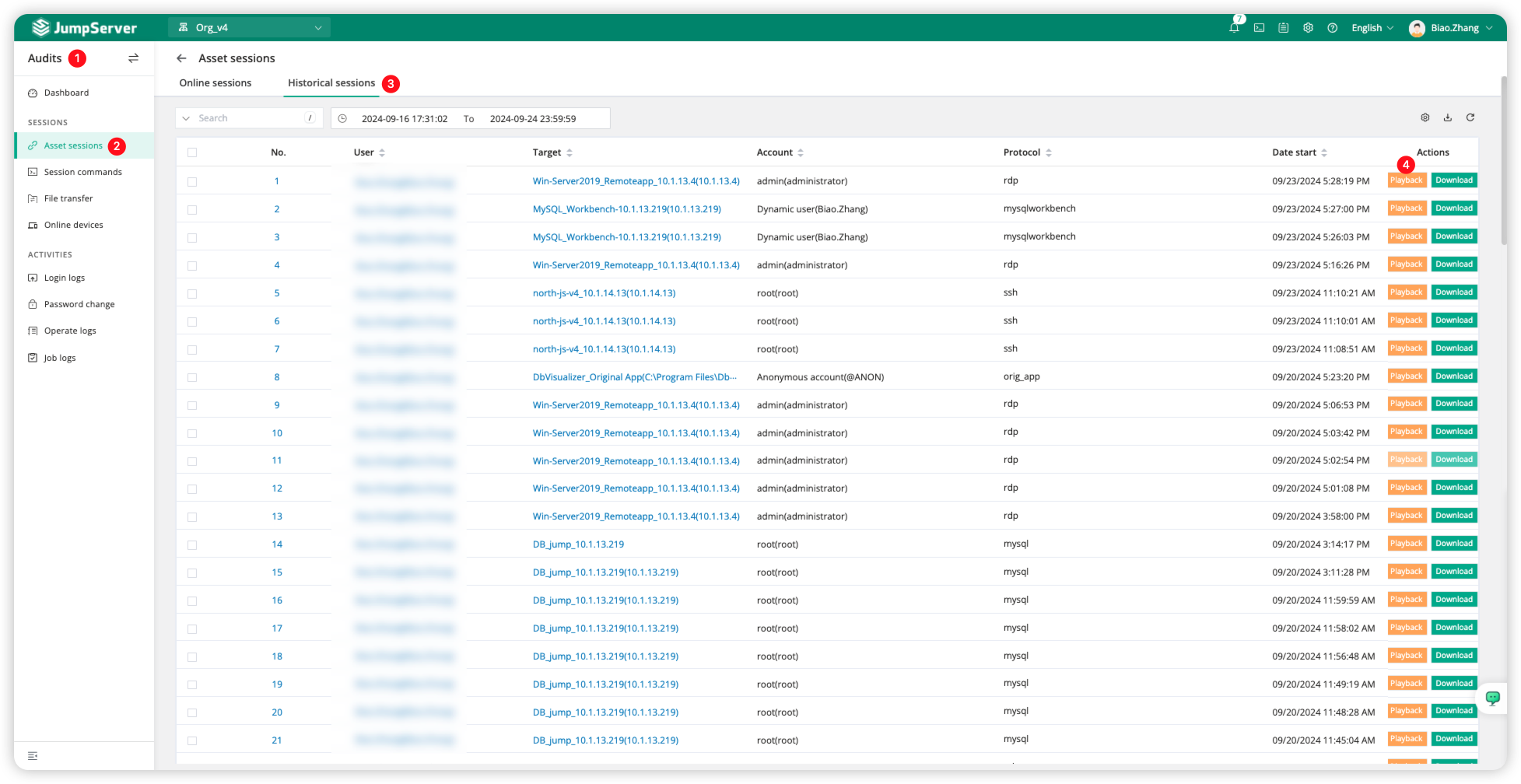1521x784 pixels.
Task: Sort by Date start column
Action: tap(1324, 152)
